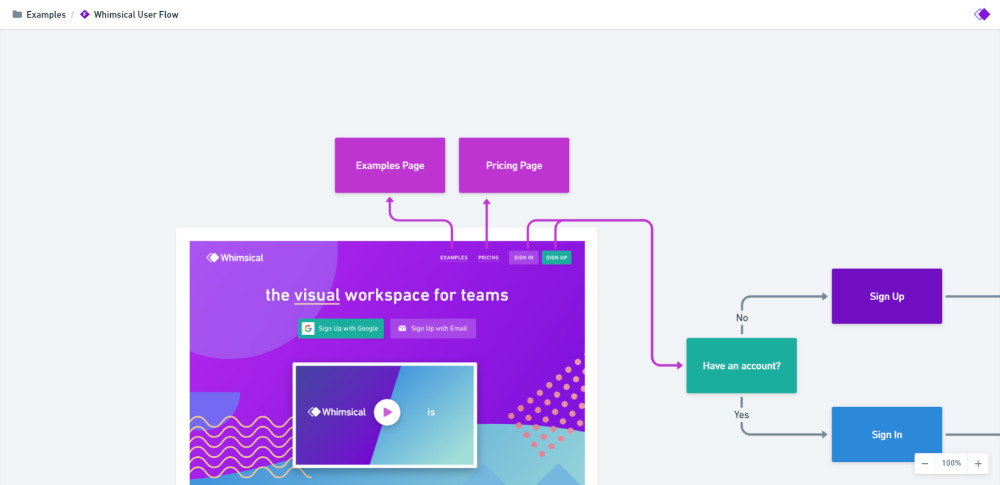Click the Google G icon
1000x485 pixels.
point(308,329)
